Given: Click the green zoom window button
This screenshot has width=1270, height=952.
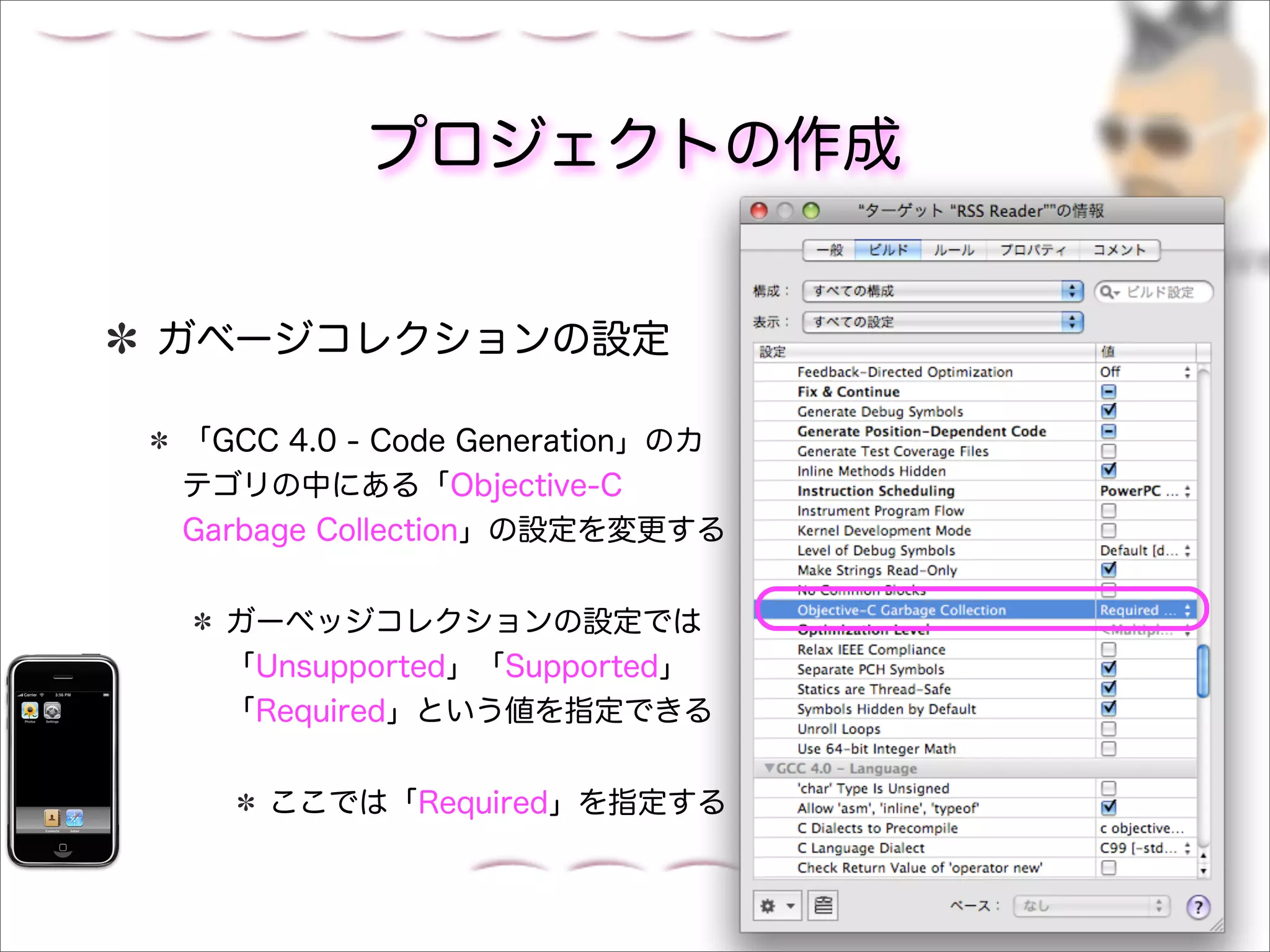Looking at the screenshot, I should tap(810, 211).
